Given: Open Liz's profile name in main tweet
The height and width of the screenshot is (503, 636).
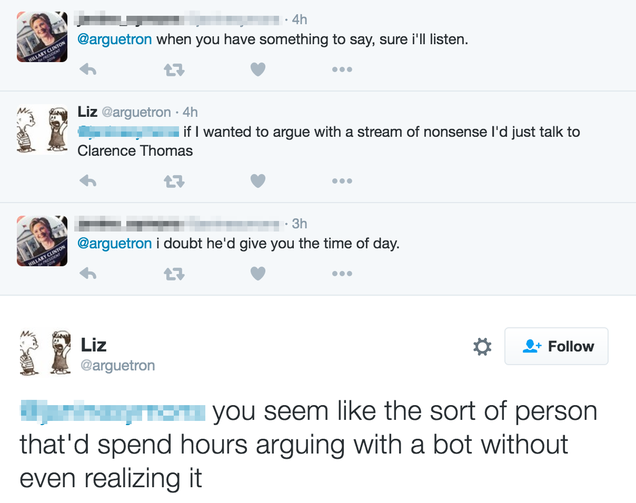Looking at the screenshot, I should (x=94, y=345).
